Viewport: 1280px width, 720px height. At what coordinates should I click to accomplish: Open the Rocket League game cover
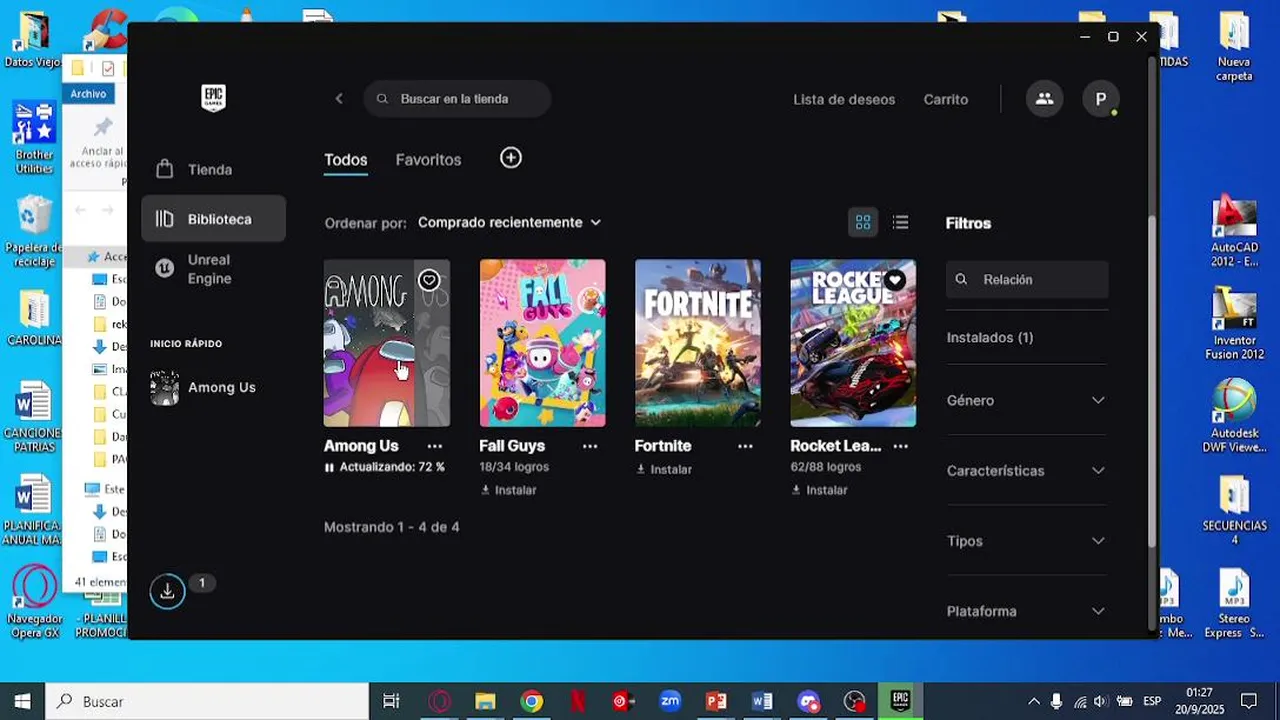point(853,343)
